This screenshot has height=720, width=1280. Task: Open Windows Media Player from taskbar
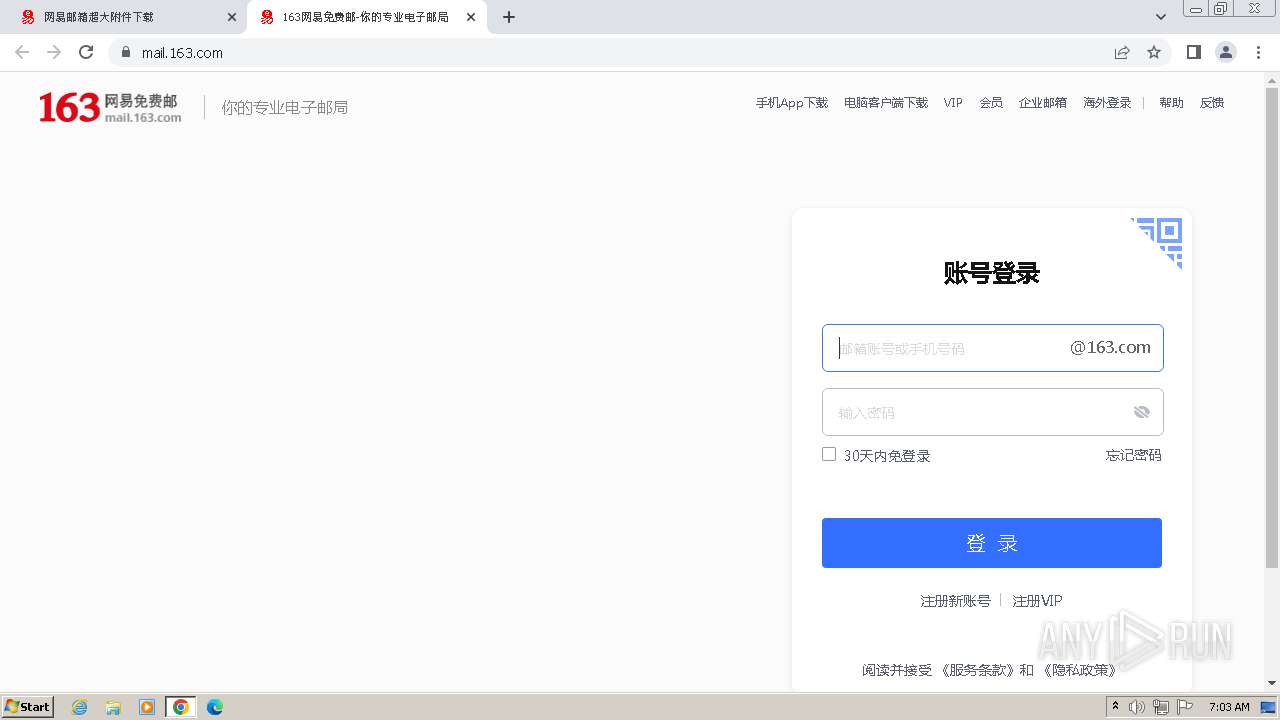(x=147, y=707)
